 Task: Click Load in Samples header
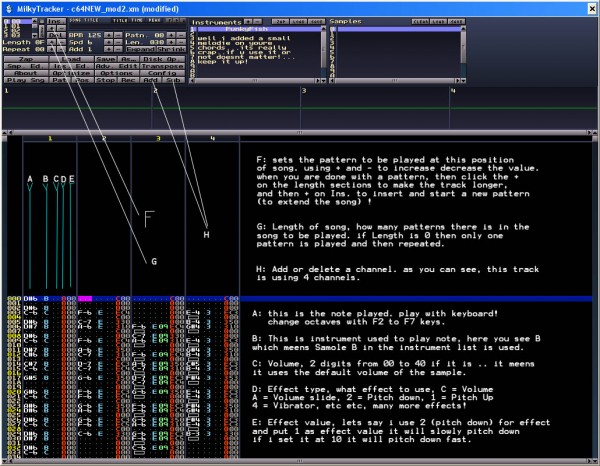[x=439, y=21]
